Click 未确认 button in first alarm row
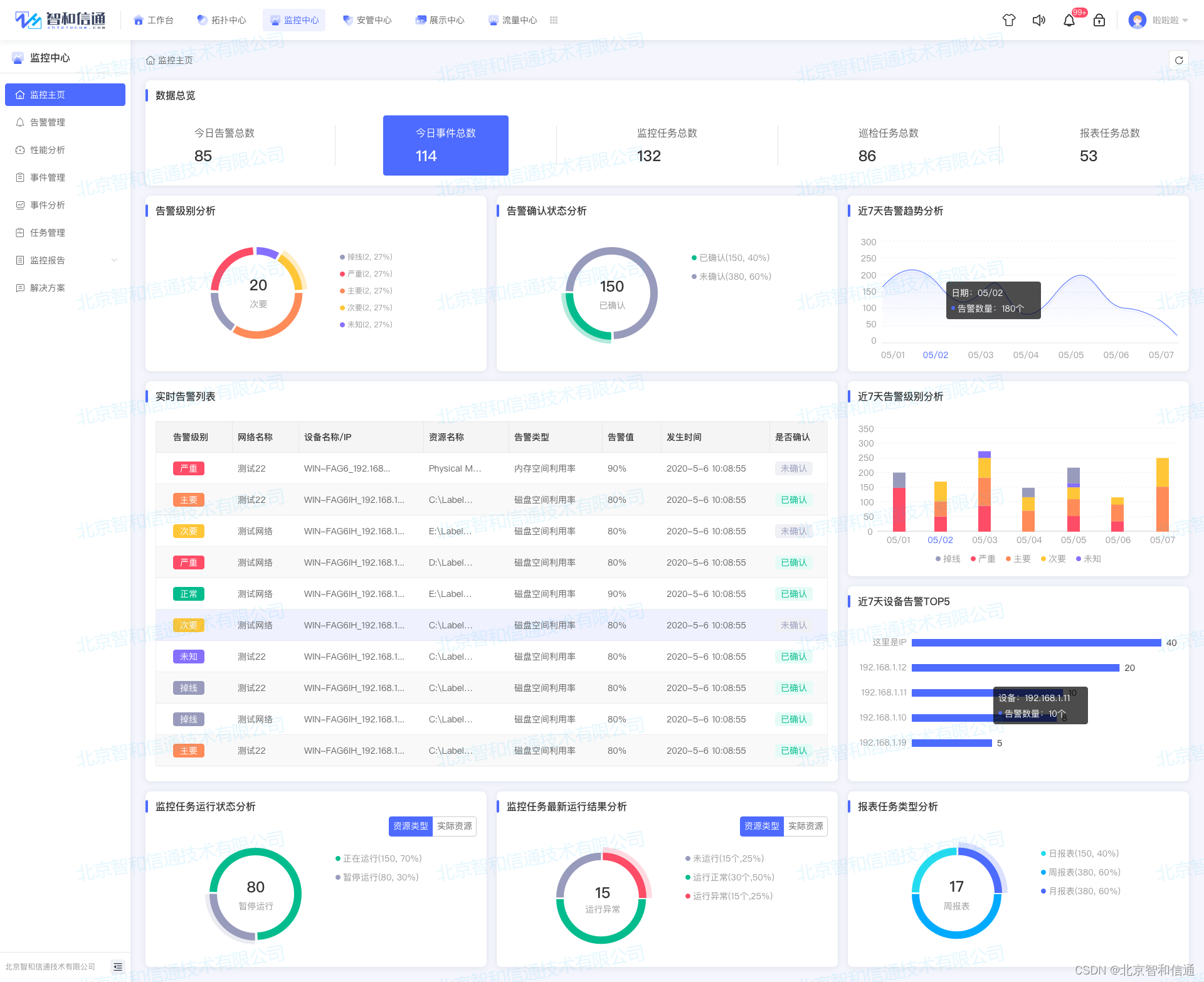1204x982 pixels. pyautogui.click(x=794, y=468)
